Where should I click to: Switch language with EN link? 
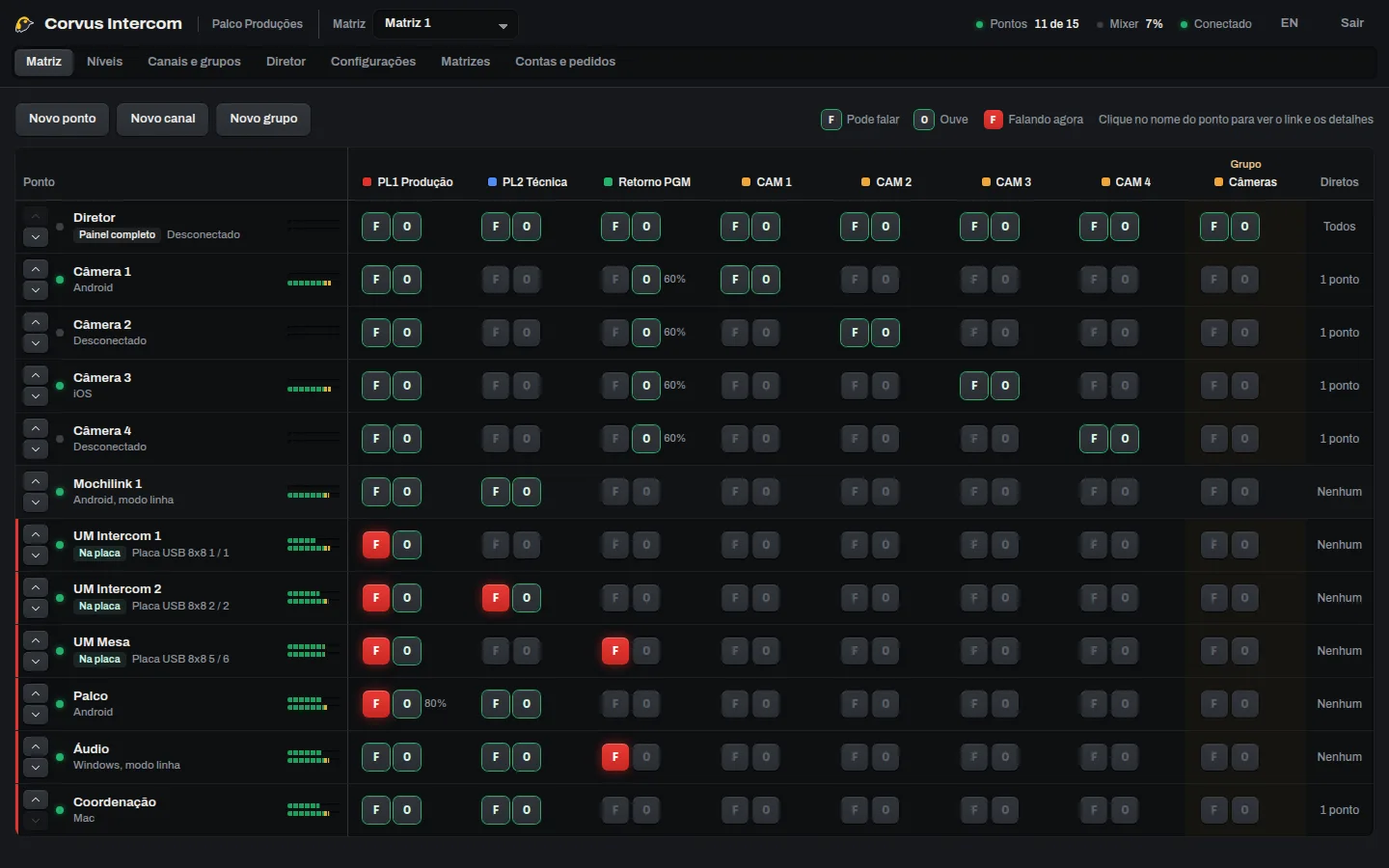click(1290, 23)
